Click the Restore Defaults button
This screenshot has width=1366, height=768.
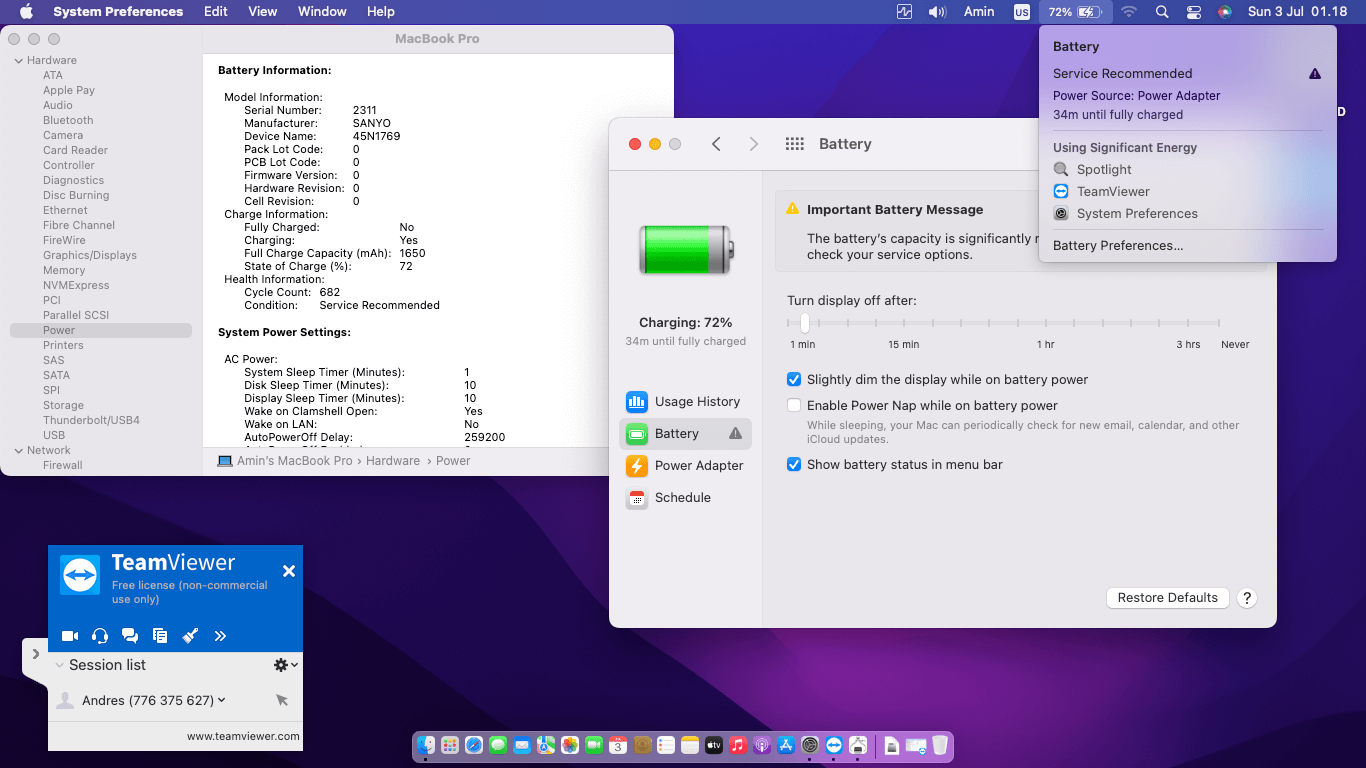click(x=1167, y=598)
